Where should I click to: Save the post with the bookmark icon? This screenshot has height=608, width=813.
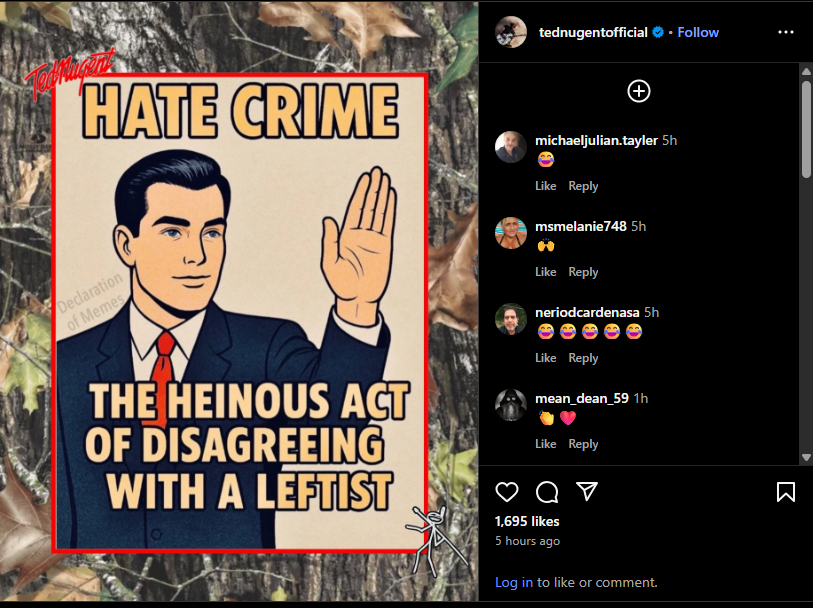point(786,491)
